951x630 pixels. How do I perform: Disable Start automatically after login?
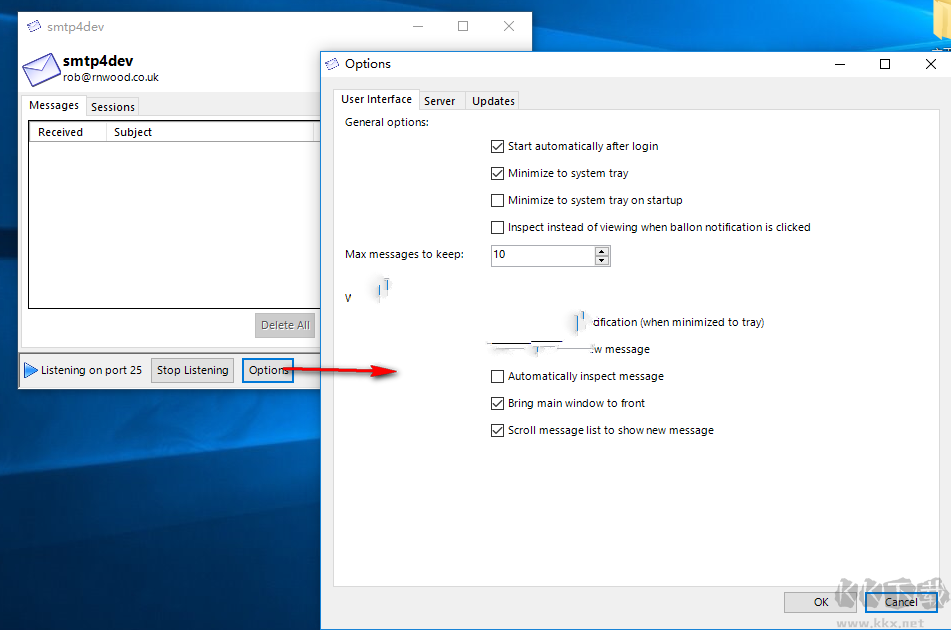(497, 146)
